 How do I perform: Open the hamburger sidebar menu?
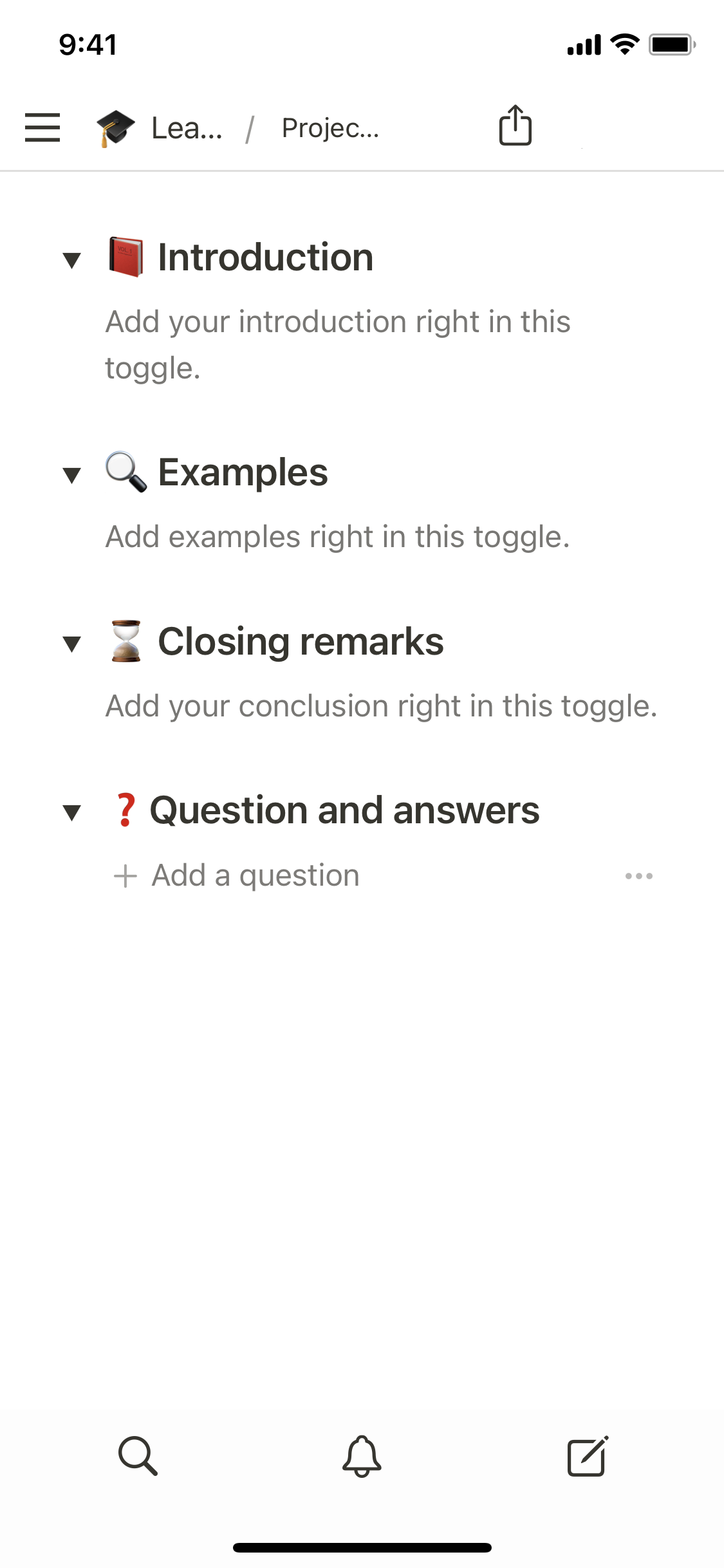coord(42,127)
